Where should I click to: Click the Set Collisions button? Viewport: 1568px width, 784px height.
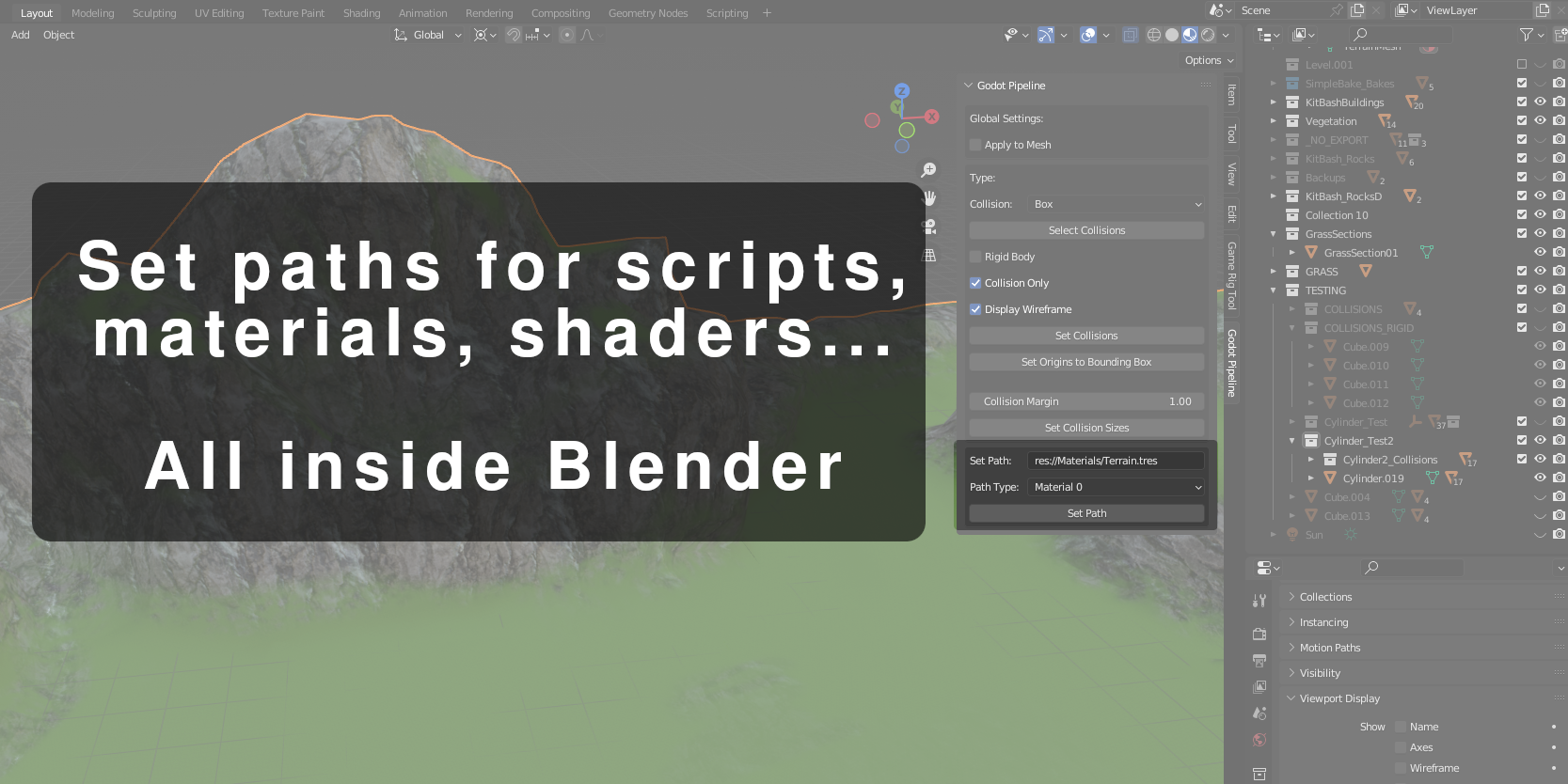pos(1086,336)
